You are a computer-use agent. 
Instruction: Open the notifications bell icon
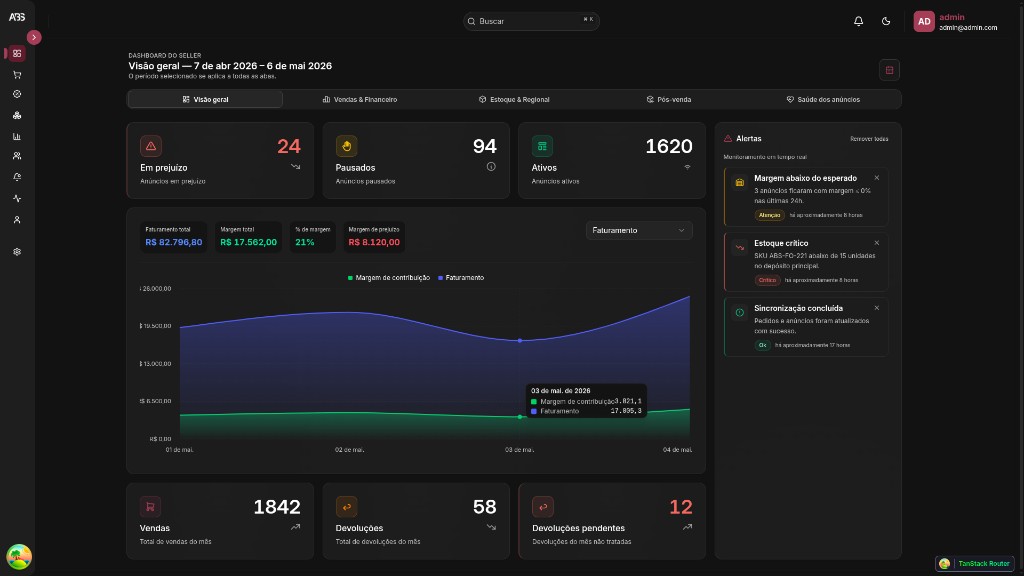[858, 21]
